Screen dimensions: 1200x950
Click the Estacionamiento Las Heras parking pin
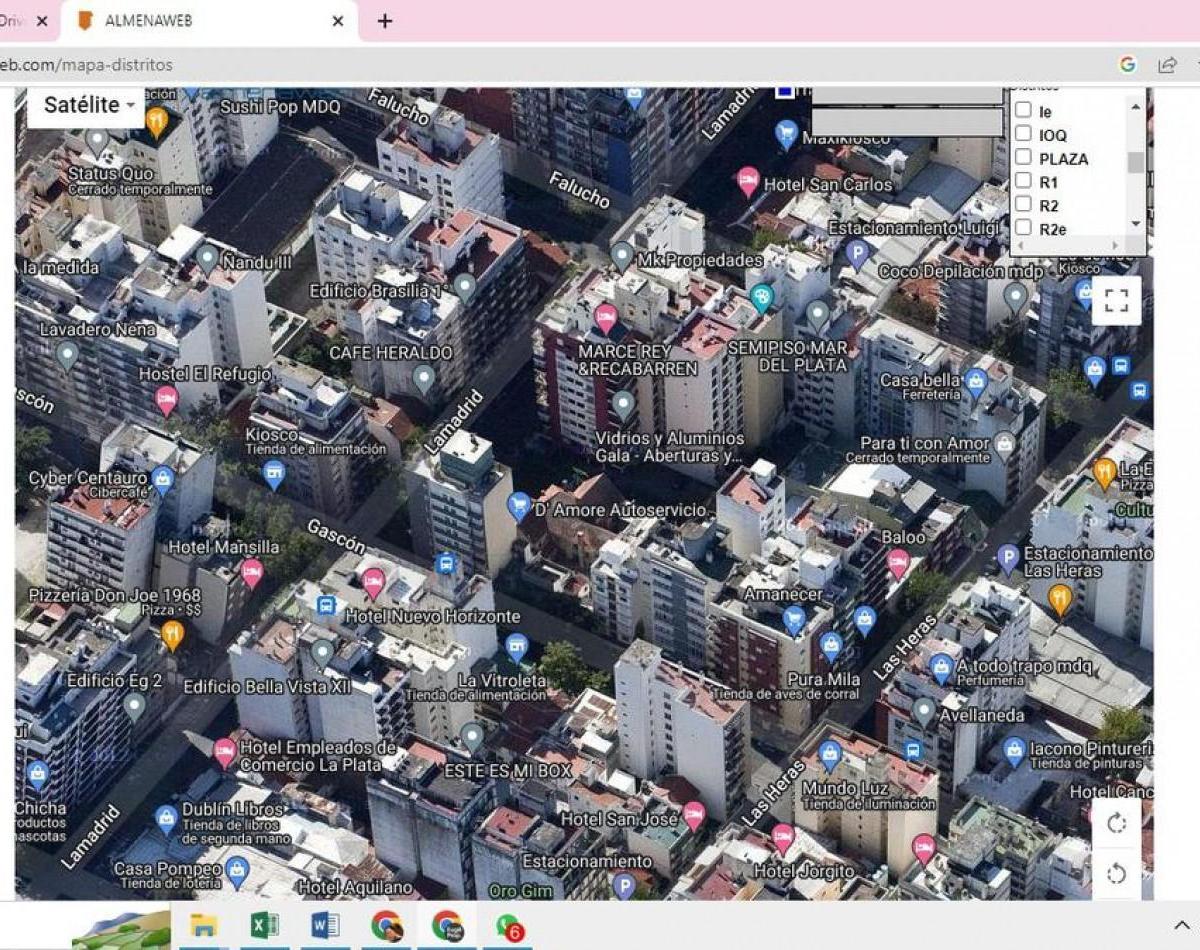click(1008, 560)
